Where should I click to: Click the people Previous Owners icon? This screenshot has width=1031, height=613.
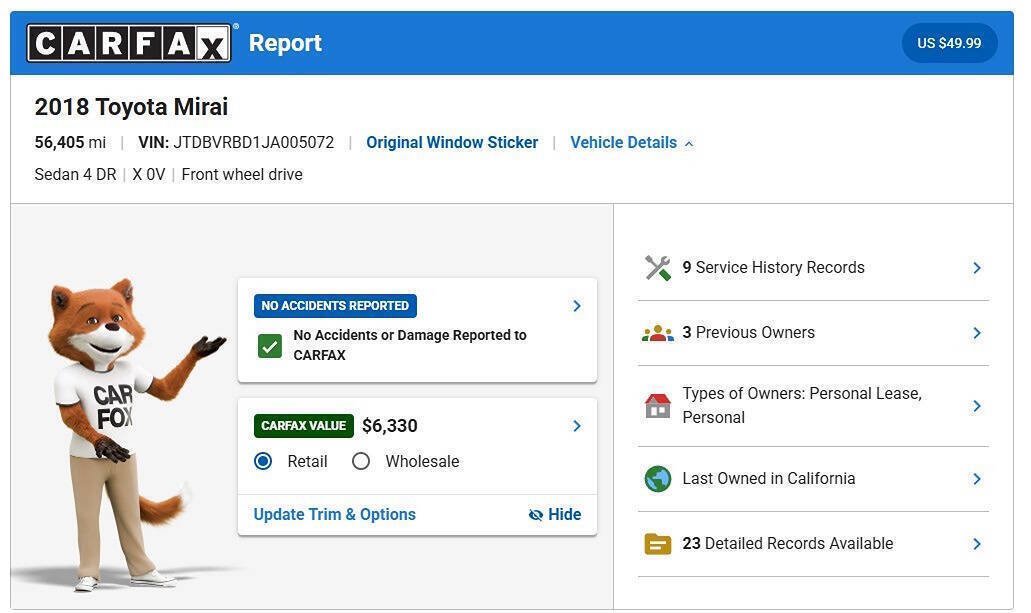tap(658, 333)
